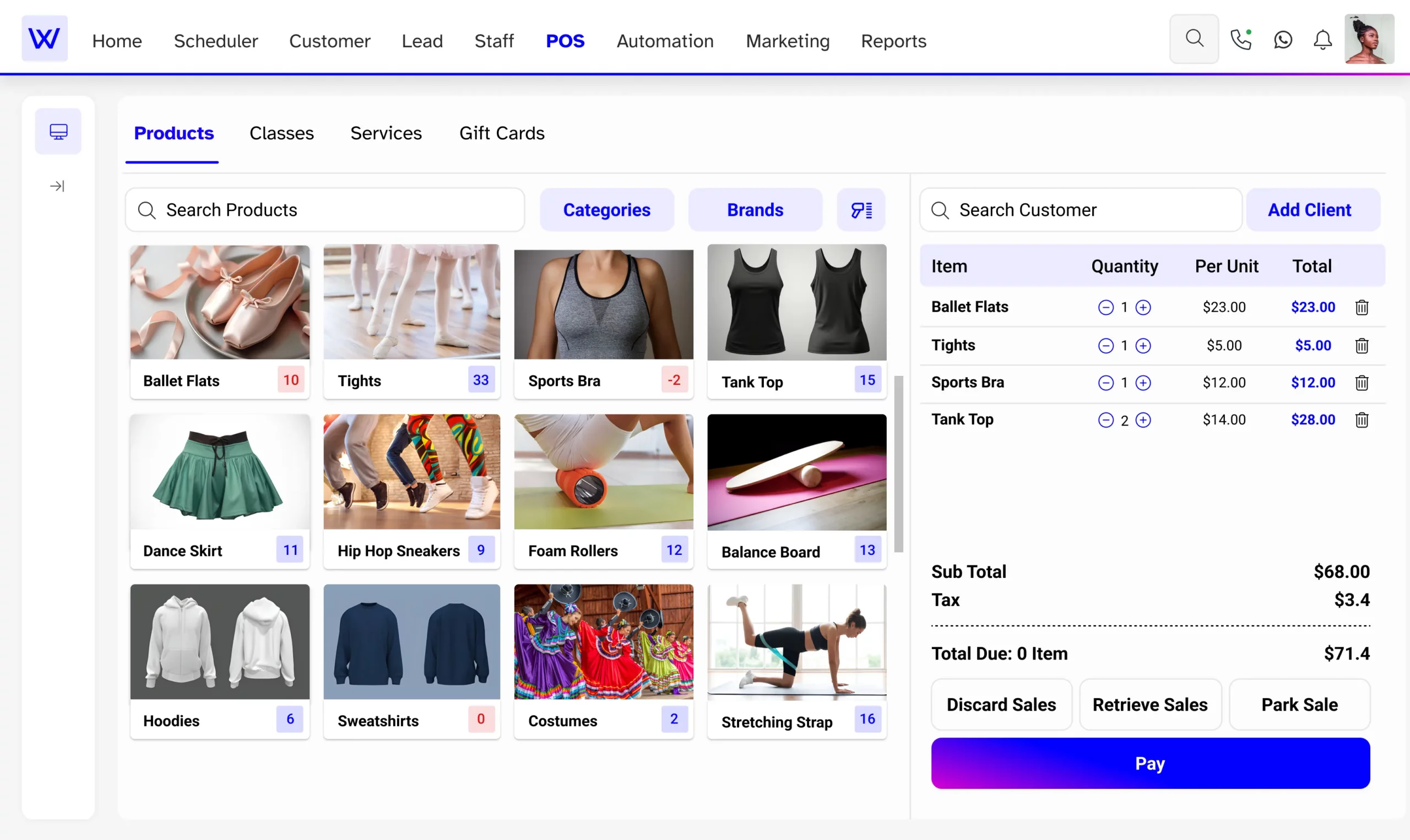1410x840 pixels.
Task: Click the Pay button to proceed
Action: point(1150,763)
